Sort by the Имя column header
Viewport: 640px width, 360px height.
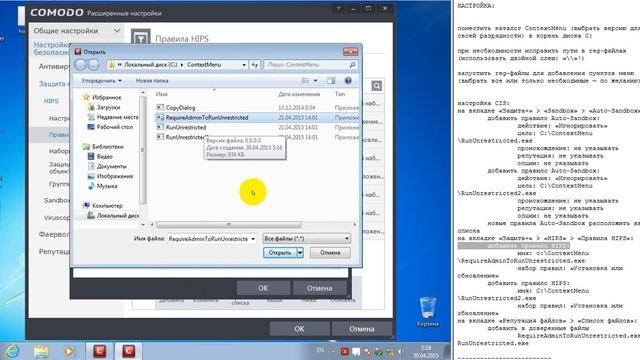162,94
